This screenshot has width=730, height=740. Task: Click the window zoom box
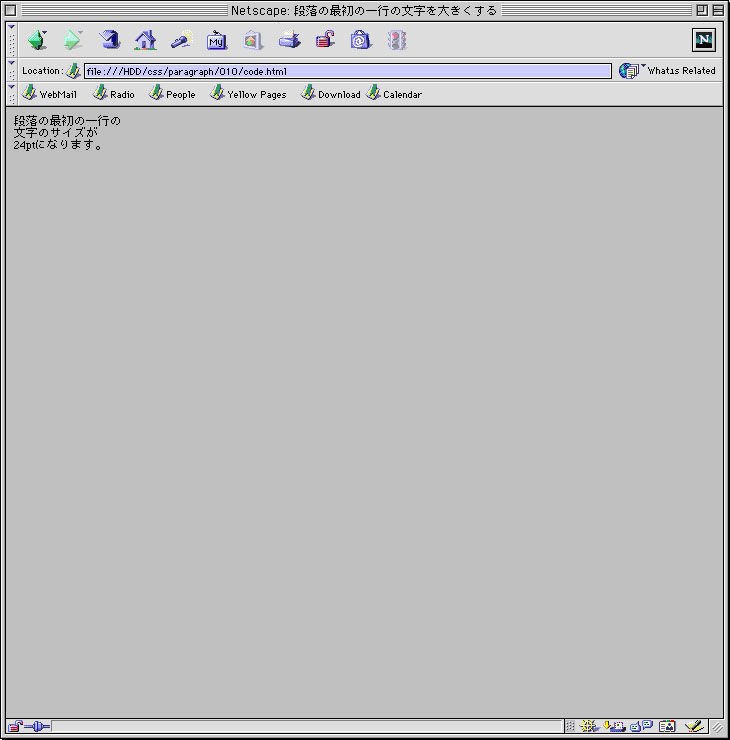[x=702, y=10]
